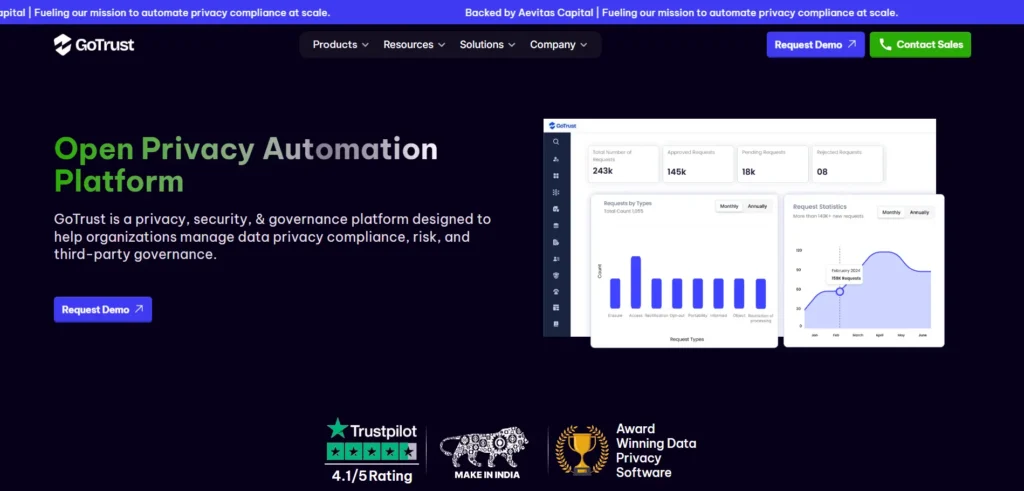Select Annually in Request Statistics chart
The height and width of the screenshot is (491, 1024).
tap(920, 212)
